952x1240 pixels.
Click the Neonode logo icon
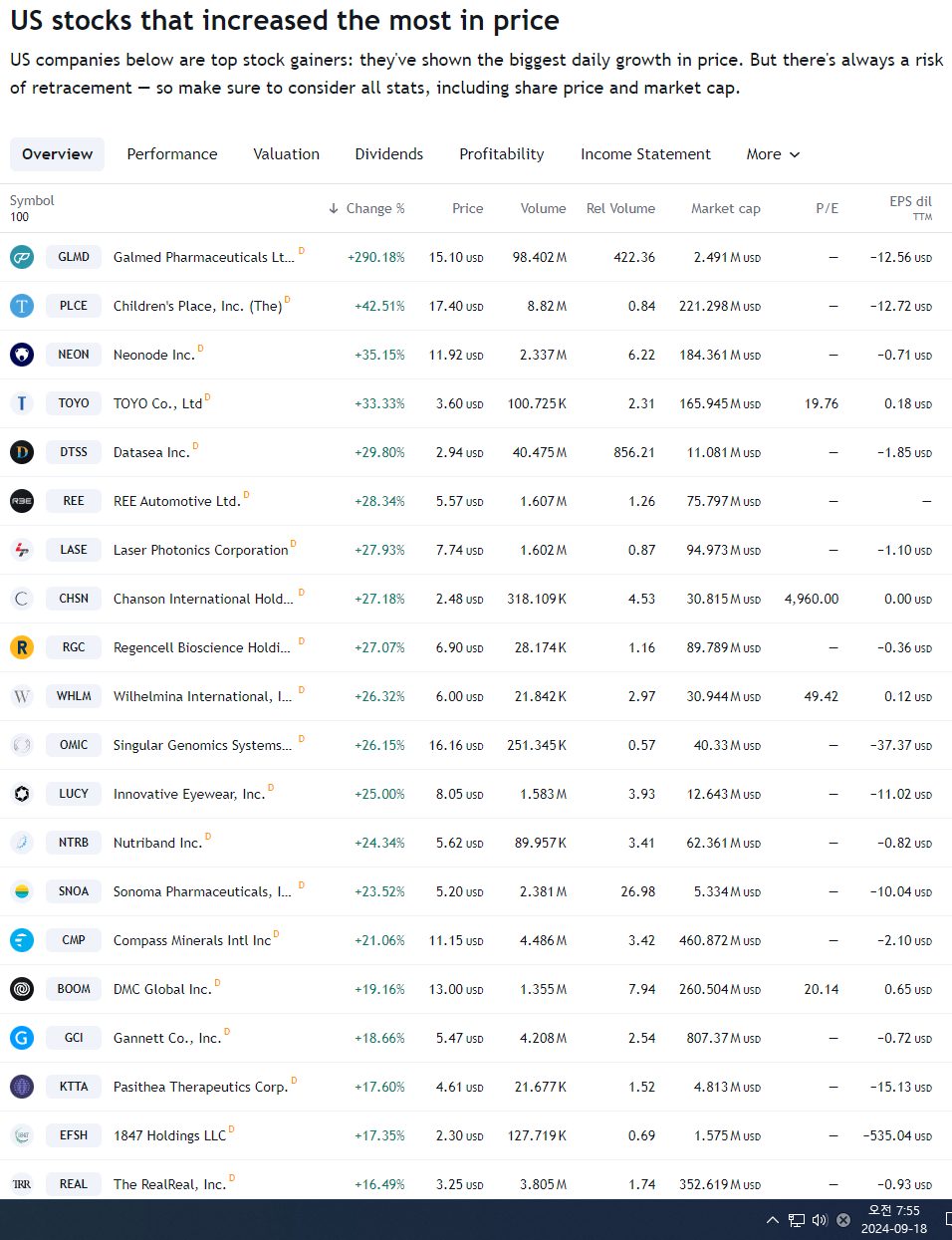(x=22, y=355)
